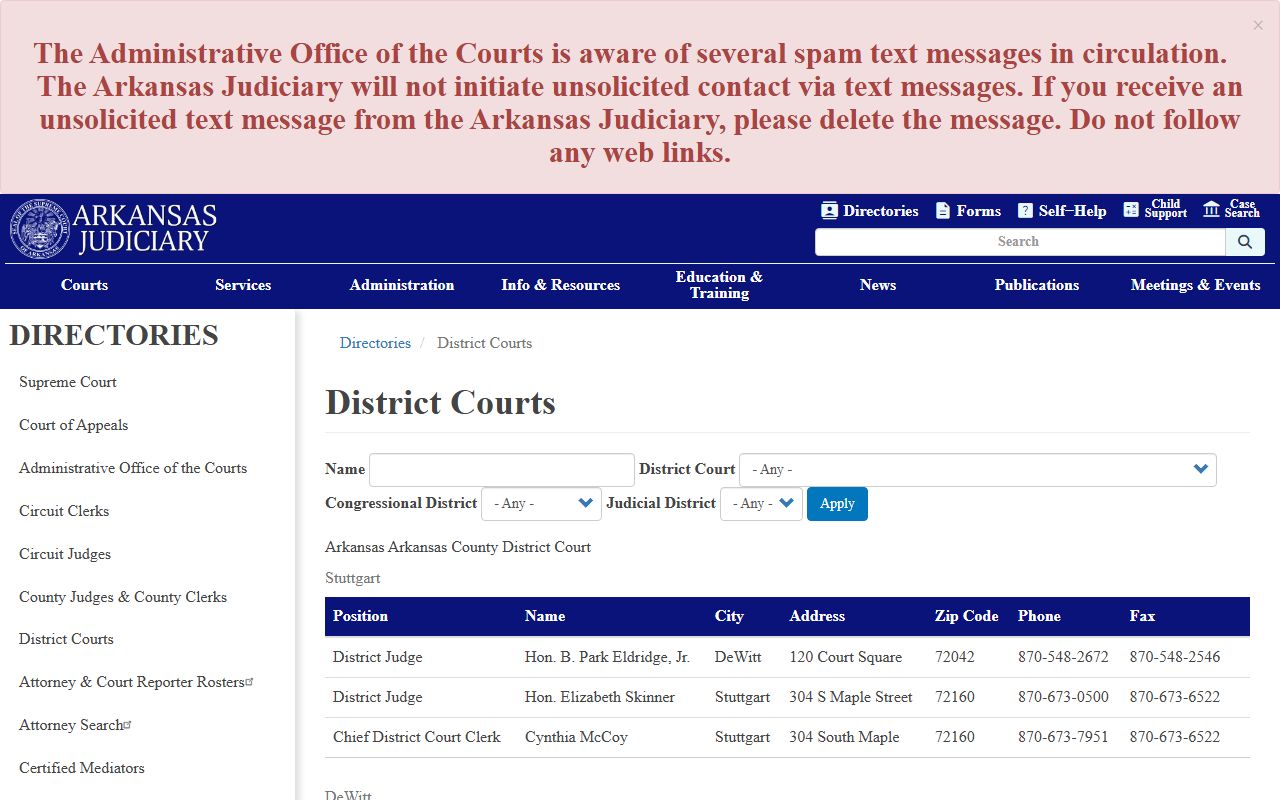Open Forms from the header shortcuts
This screenshot has height=800, width=1280.
968,211
